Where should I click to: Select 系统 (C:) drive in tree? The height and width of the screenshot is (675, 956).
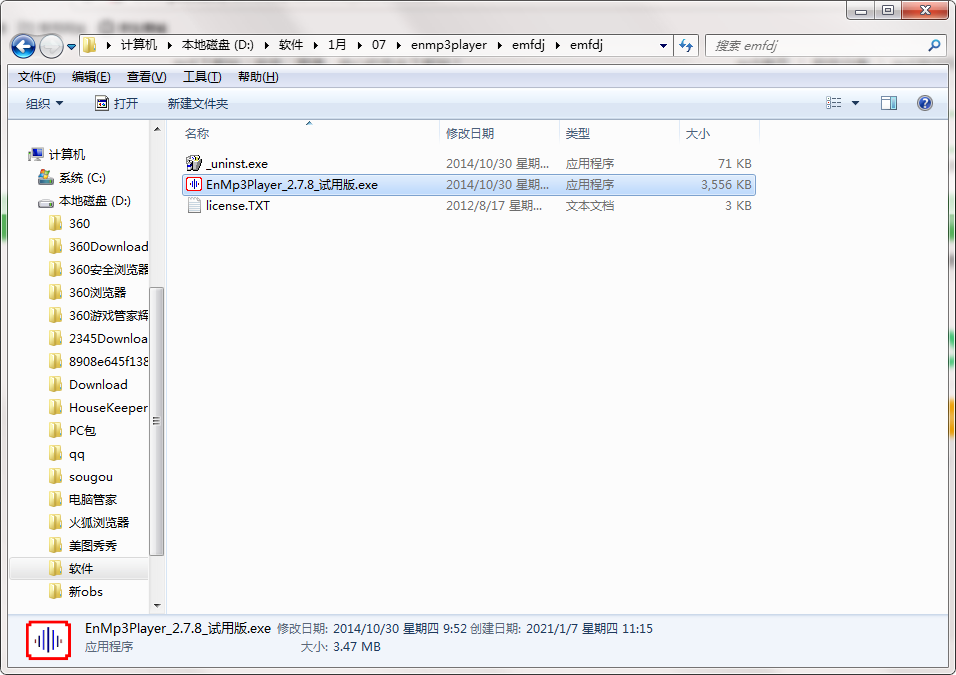pos(82,177)
